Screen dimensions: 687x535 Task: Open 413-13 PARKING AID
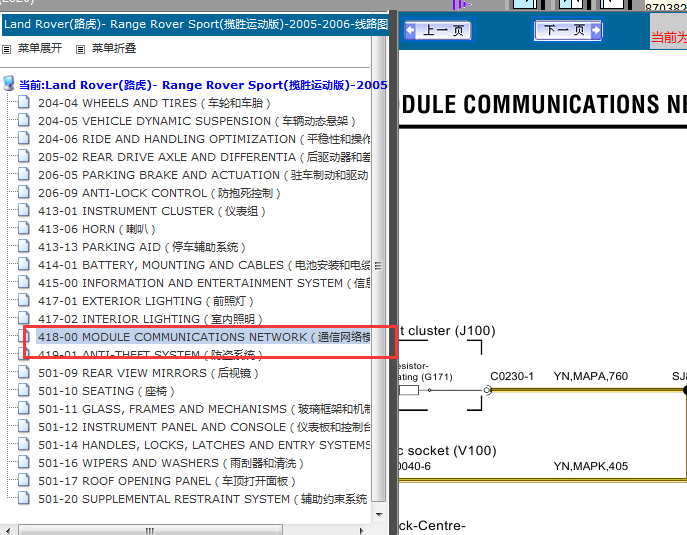(142, 247)
